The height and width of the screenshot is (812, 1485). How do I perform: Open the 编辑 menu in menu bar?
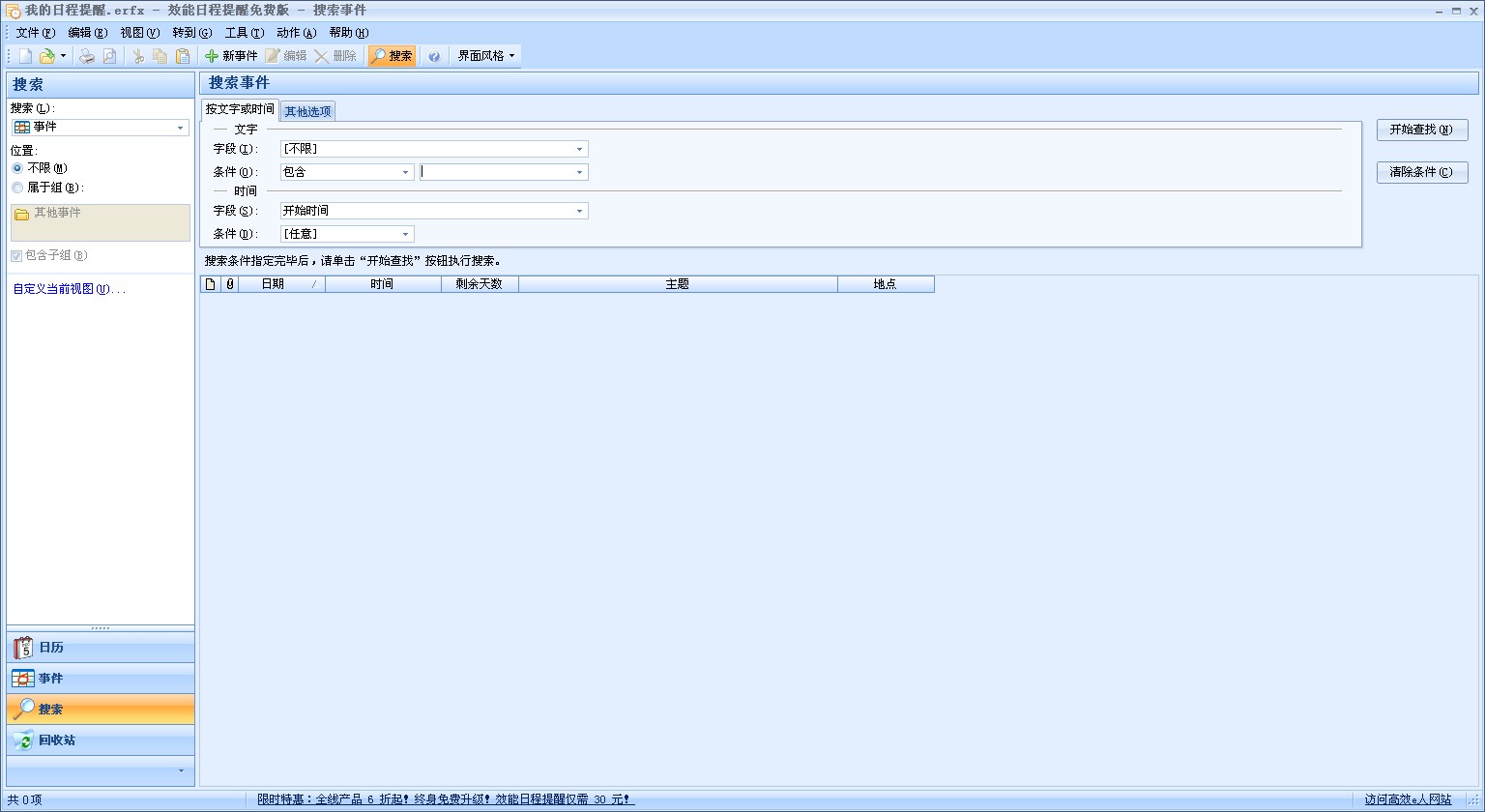88,33
